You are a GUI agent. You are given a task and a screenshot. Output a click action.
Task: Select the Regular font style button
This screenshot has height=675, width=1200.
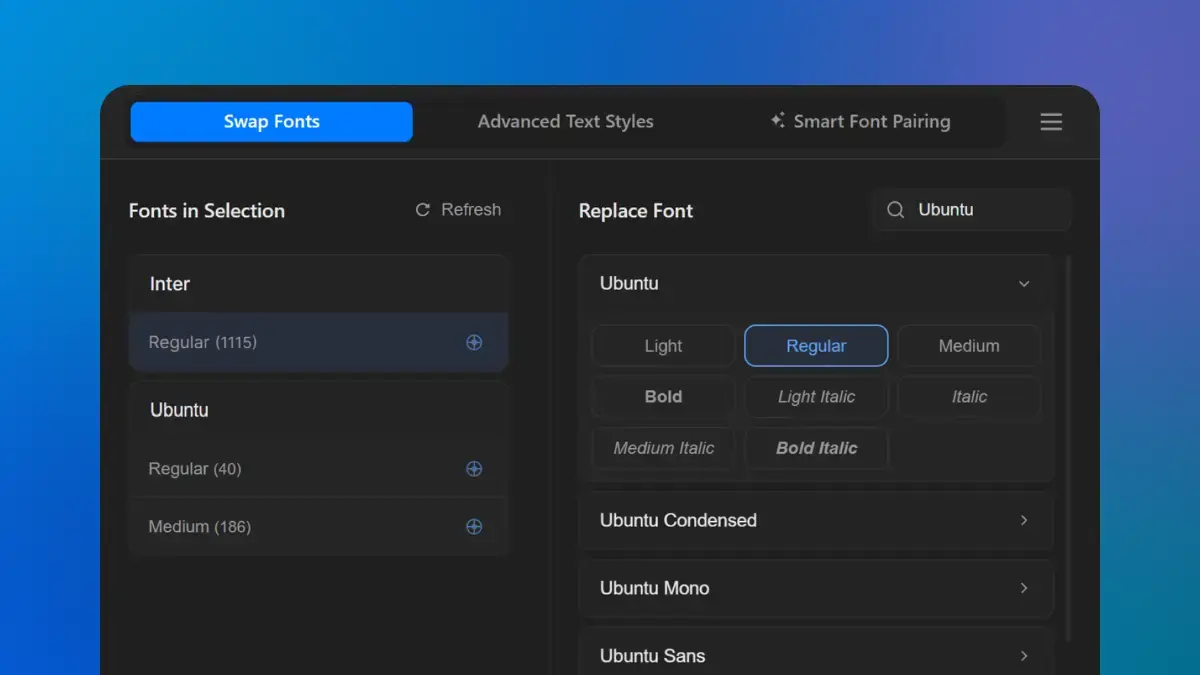[x=816, y=346]
